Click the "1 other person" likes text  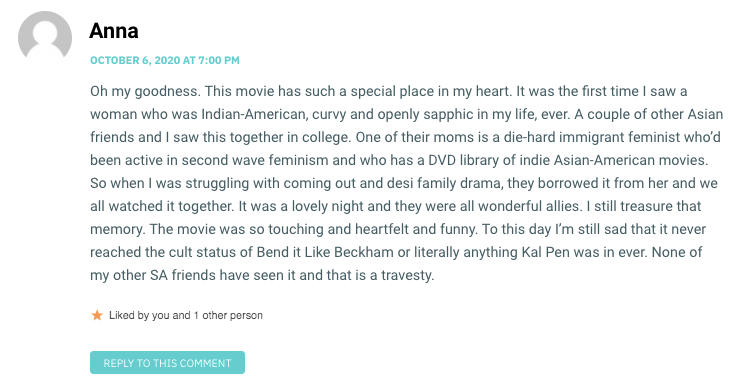[x=228, y=315]
